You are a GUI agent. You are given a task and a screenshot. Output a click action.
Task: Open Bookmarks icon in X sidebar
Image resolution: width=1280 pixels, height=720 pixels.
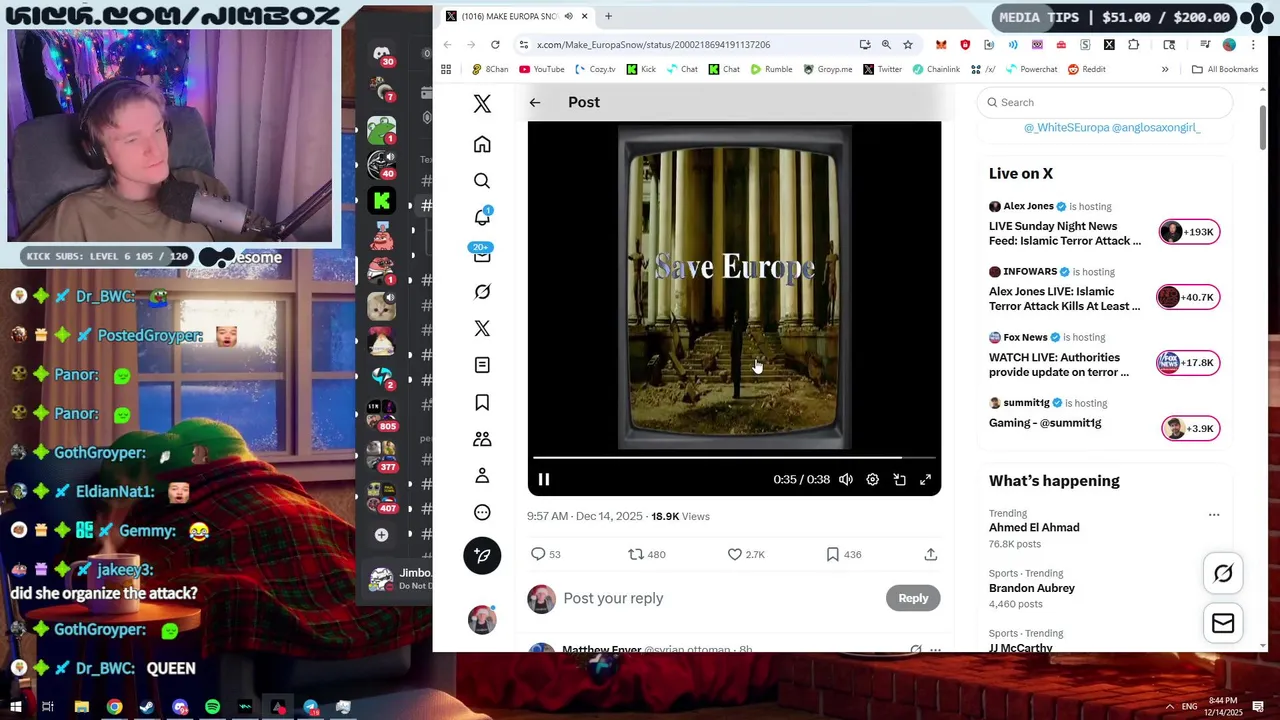tap(482, 402)
